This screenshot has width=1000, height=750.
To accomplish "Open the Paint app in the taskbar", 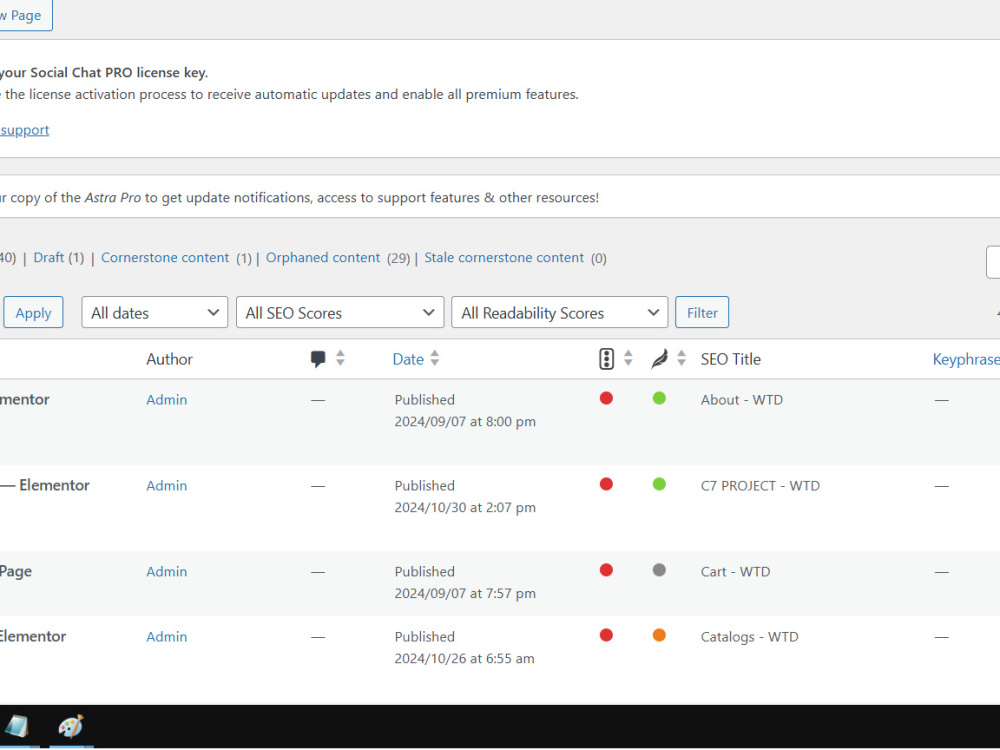I will tap(71, 726).
